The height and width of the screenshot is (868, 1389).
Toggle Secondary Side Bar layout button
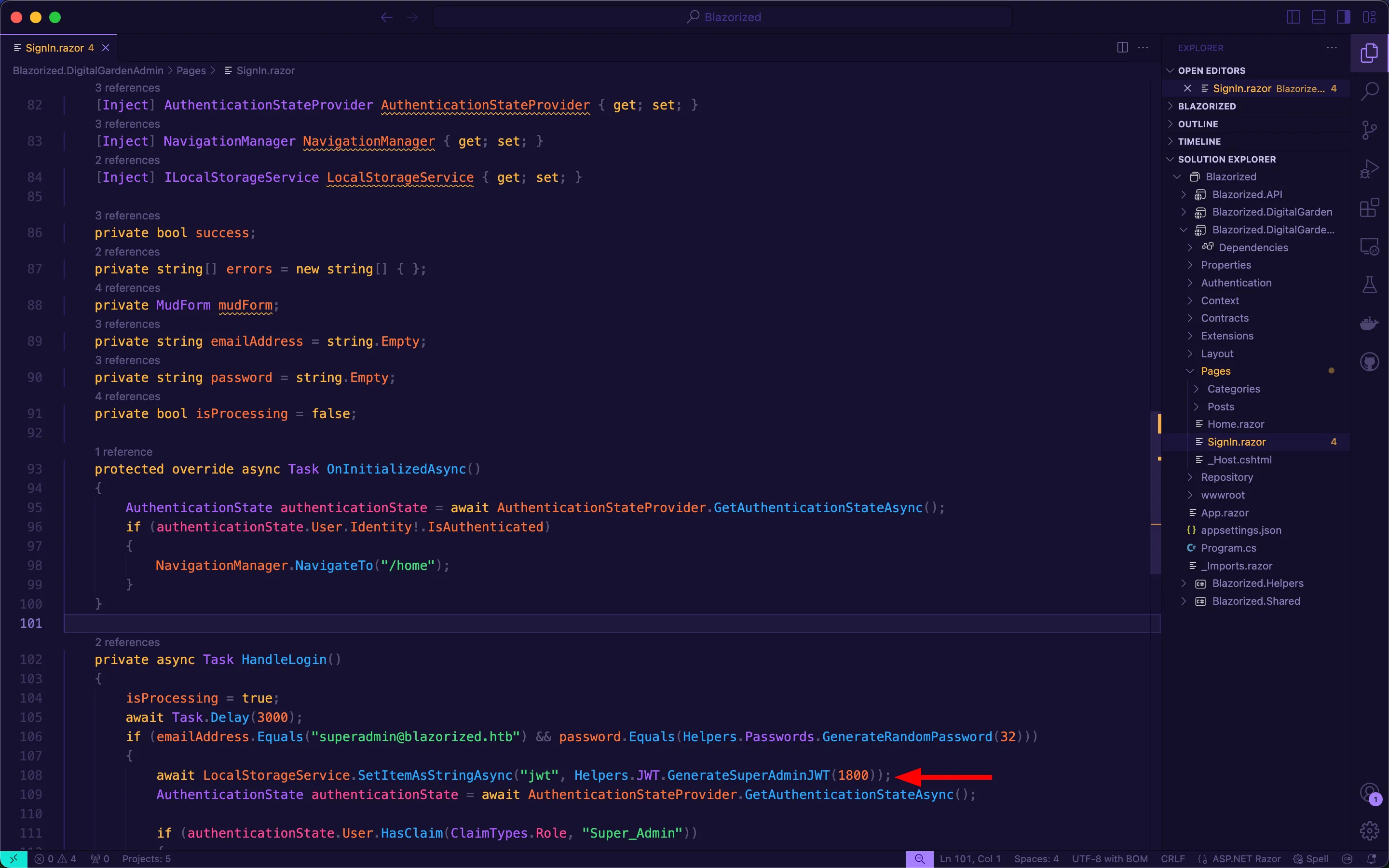point(1344,17)
